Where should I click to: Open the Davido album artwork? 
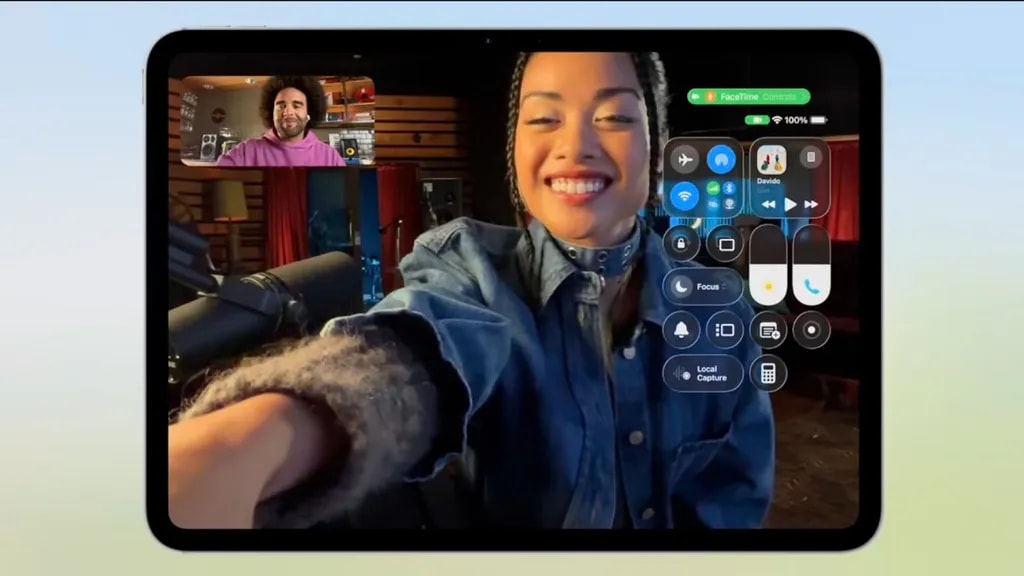(x=771, y=160)
